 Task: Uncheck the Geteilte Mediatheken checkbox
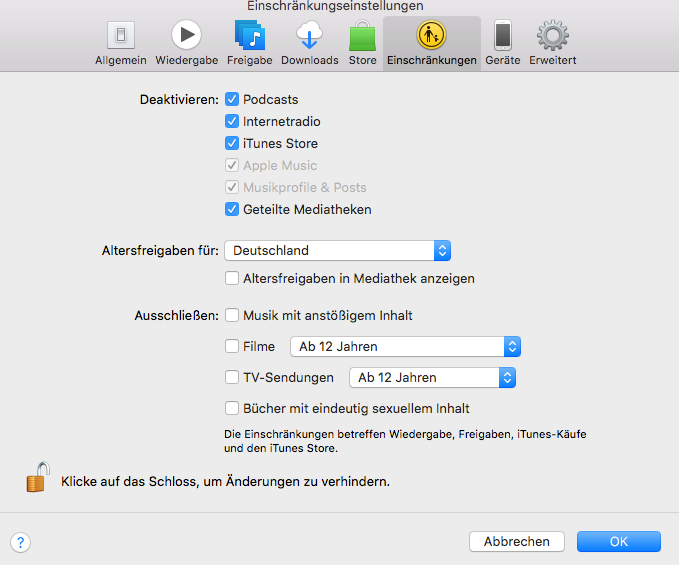click(x=232, y=210)
